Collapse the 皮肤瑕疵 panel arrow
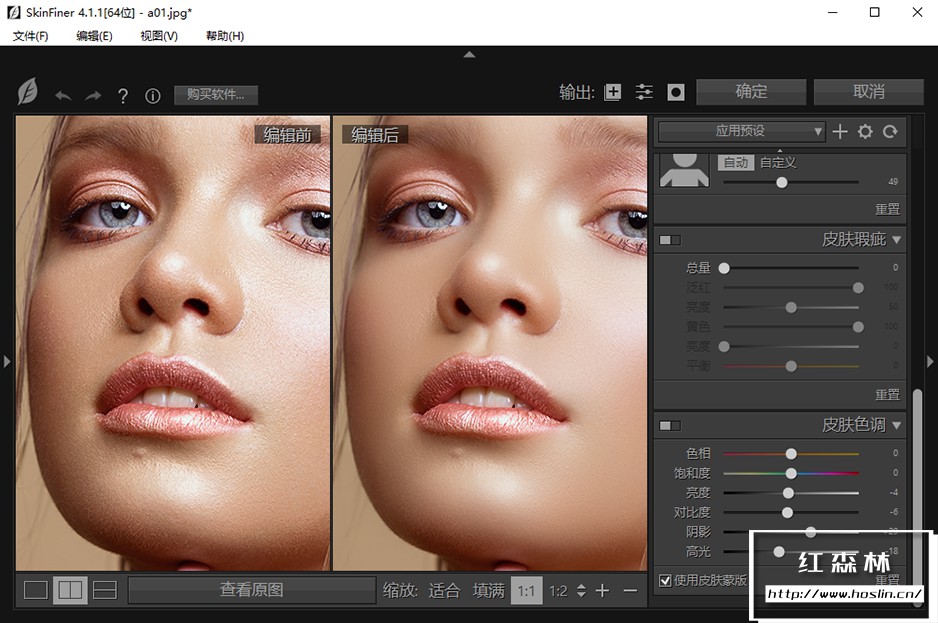Viewport: 938px width, 623px height. point(896,240)
